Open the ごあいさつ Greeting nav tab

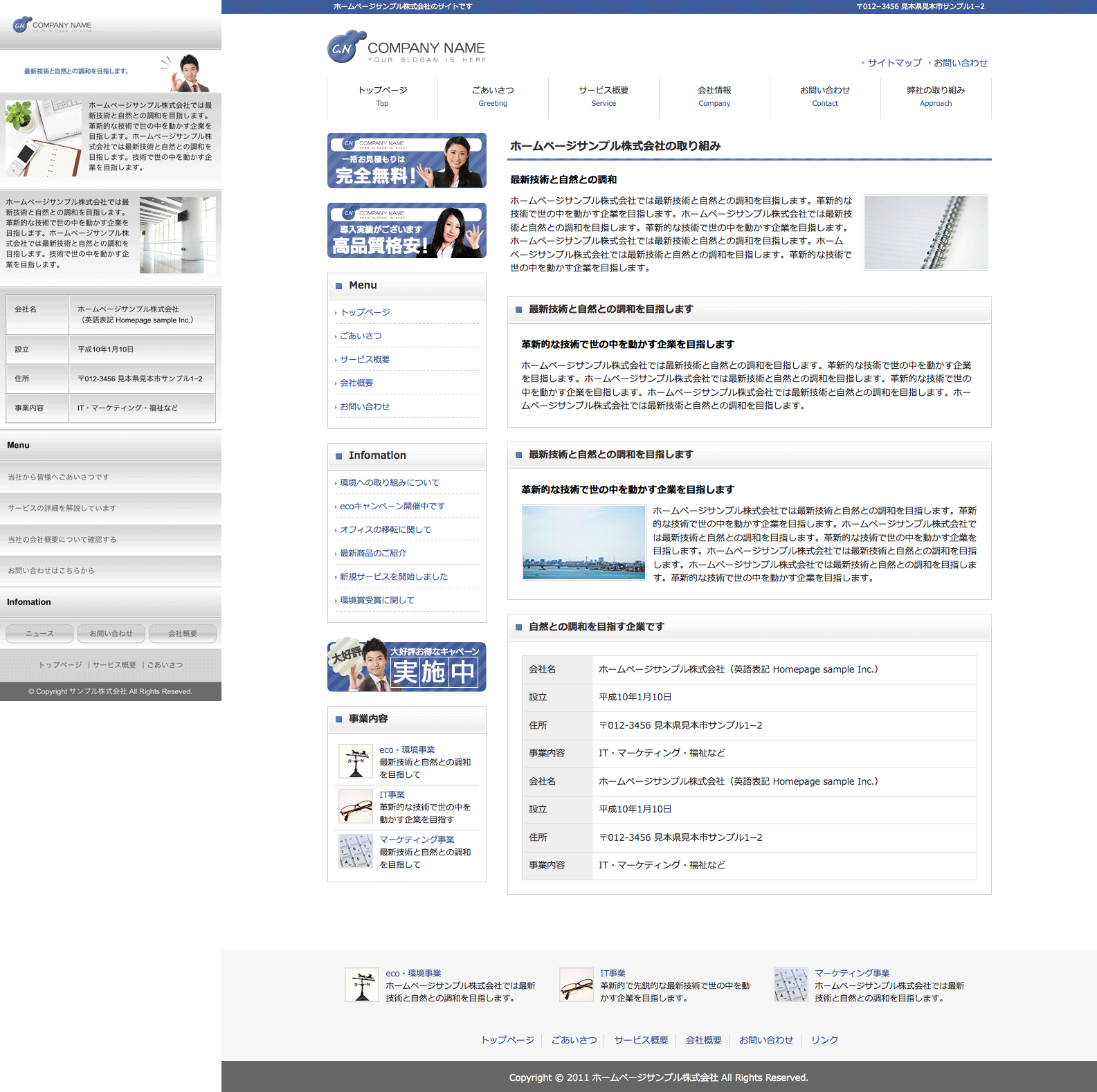click(493, 96)
